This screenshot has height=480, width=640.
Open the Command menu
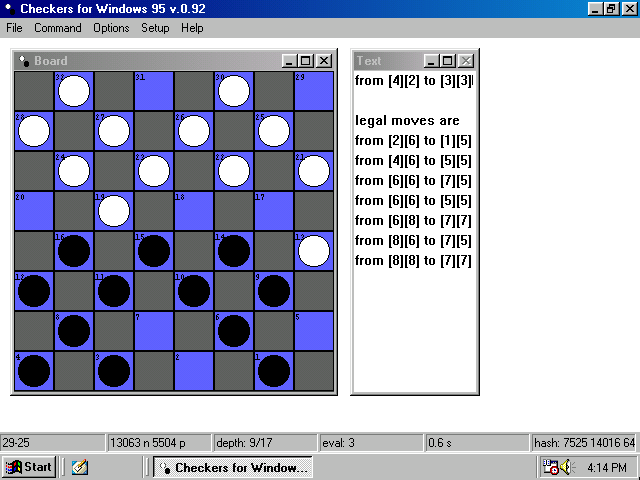pos(58,28)
